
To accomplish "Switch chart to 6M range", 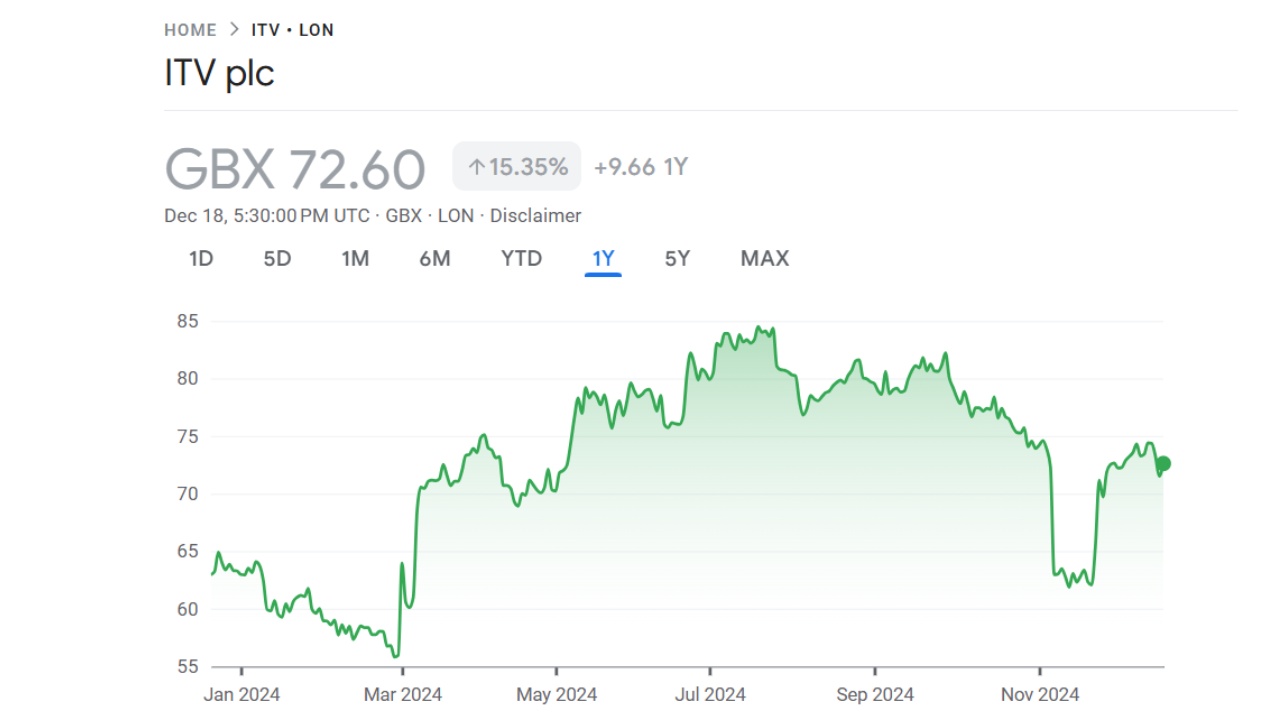I will click(434, 259).
